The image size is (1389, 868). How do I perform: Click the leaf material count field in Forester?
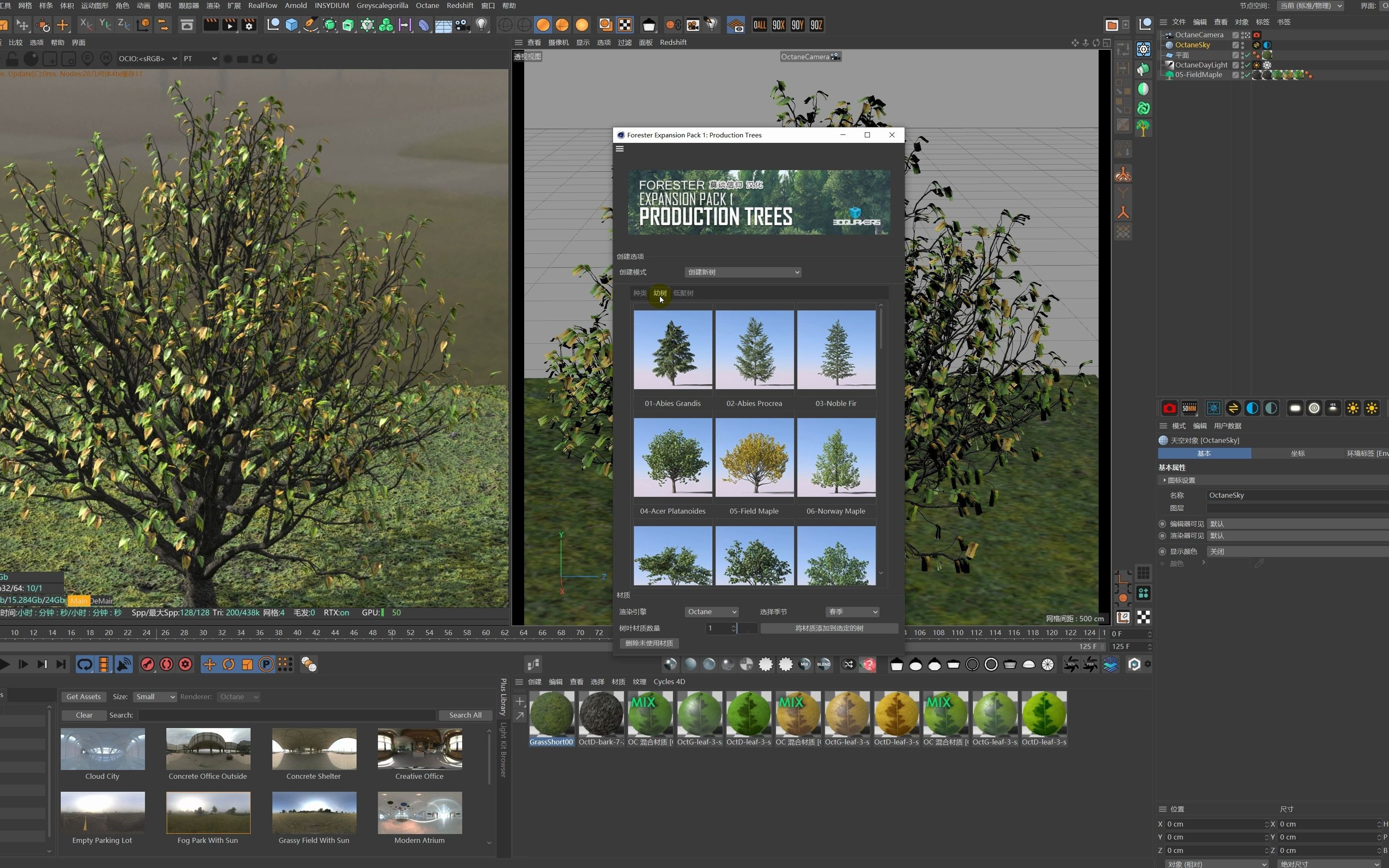(721, 628)
